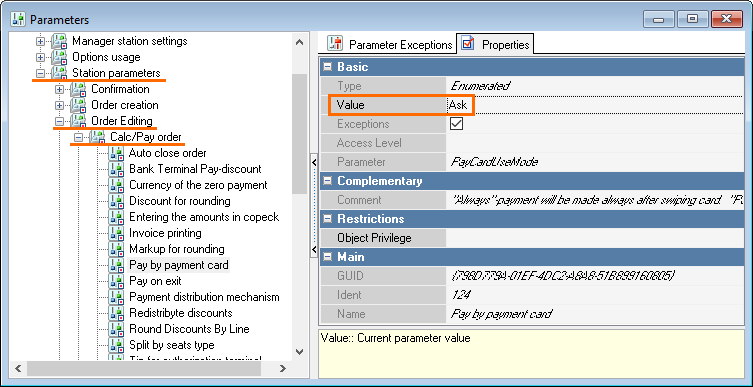The width and height of the screenshot is (753, 387).
Task: Collapse the Restrictions section
Action: point(328,219)
